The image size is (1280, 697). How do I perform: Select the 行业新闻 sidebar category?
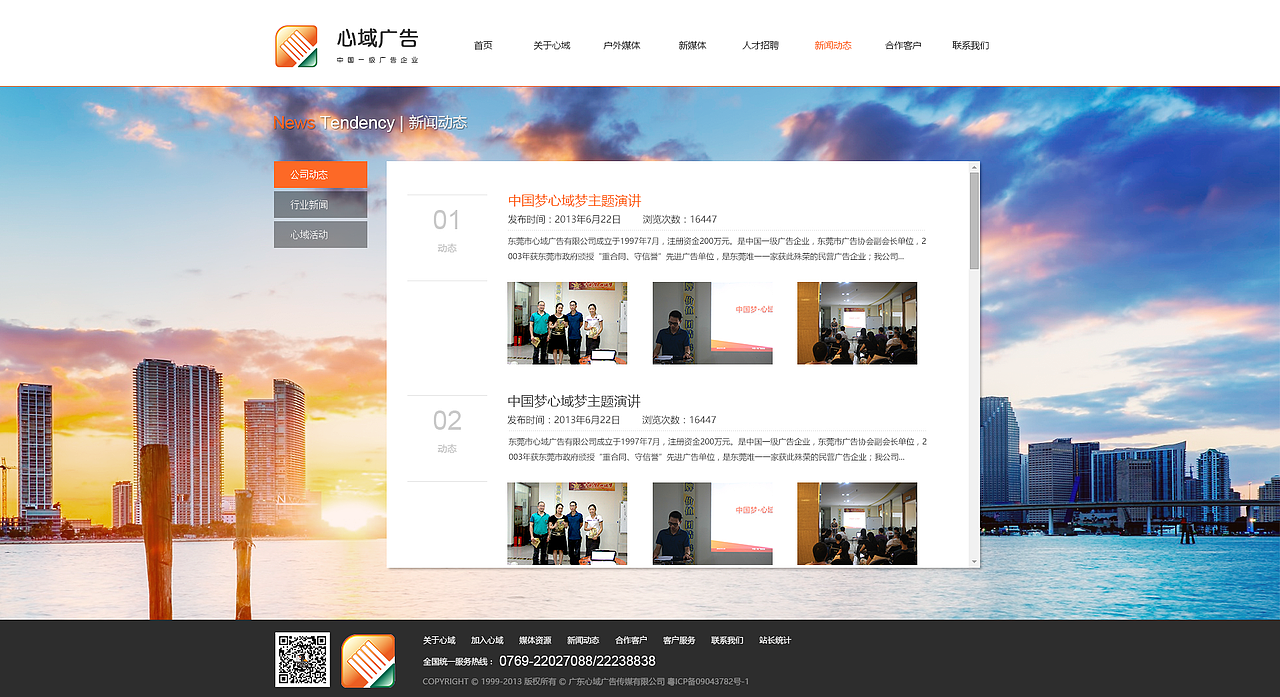[320, 204]
